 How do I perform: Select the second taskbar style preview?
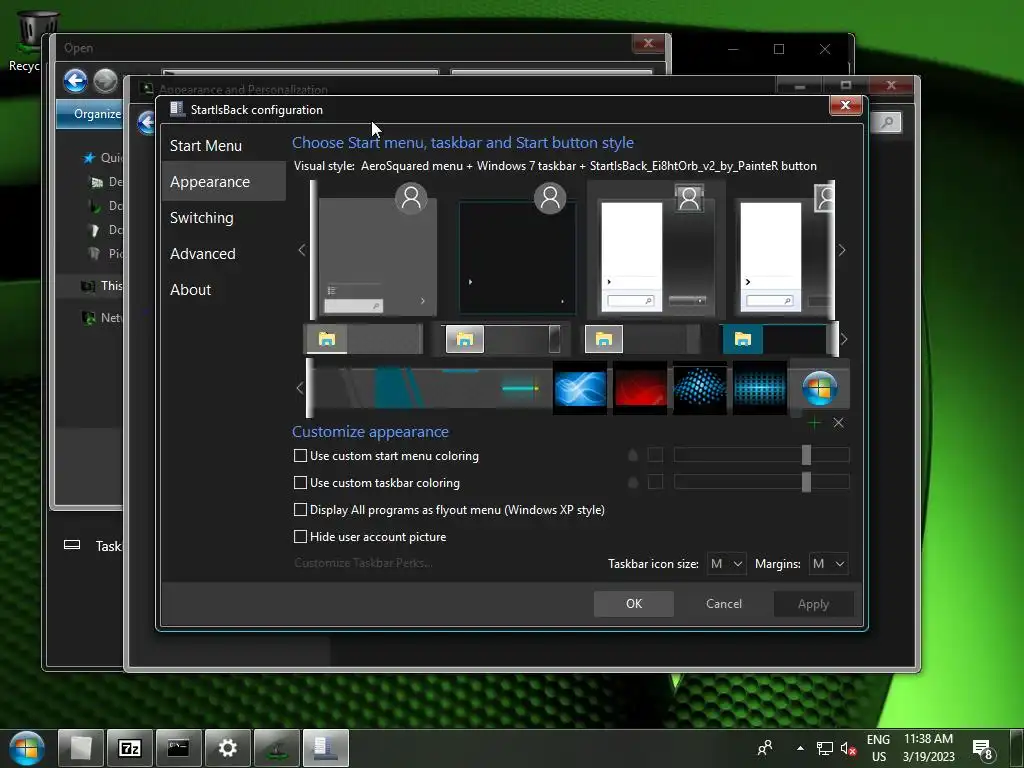click(501, 339)
